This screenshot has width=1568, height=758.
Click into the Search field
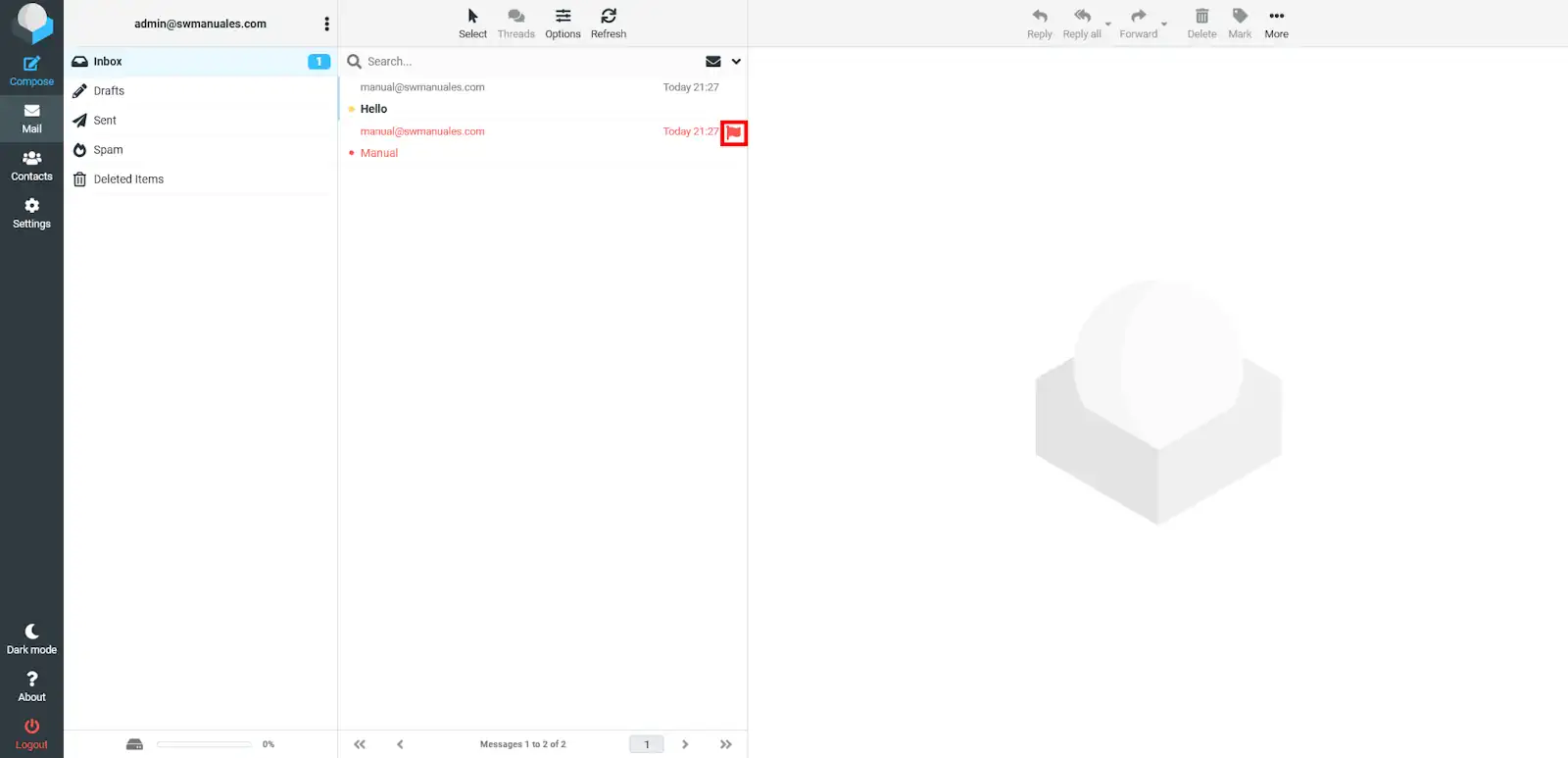529,62
